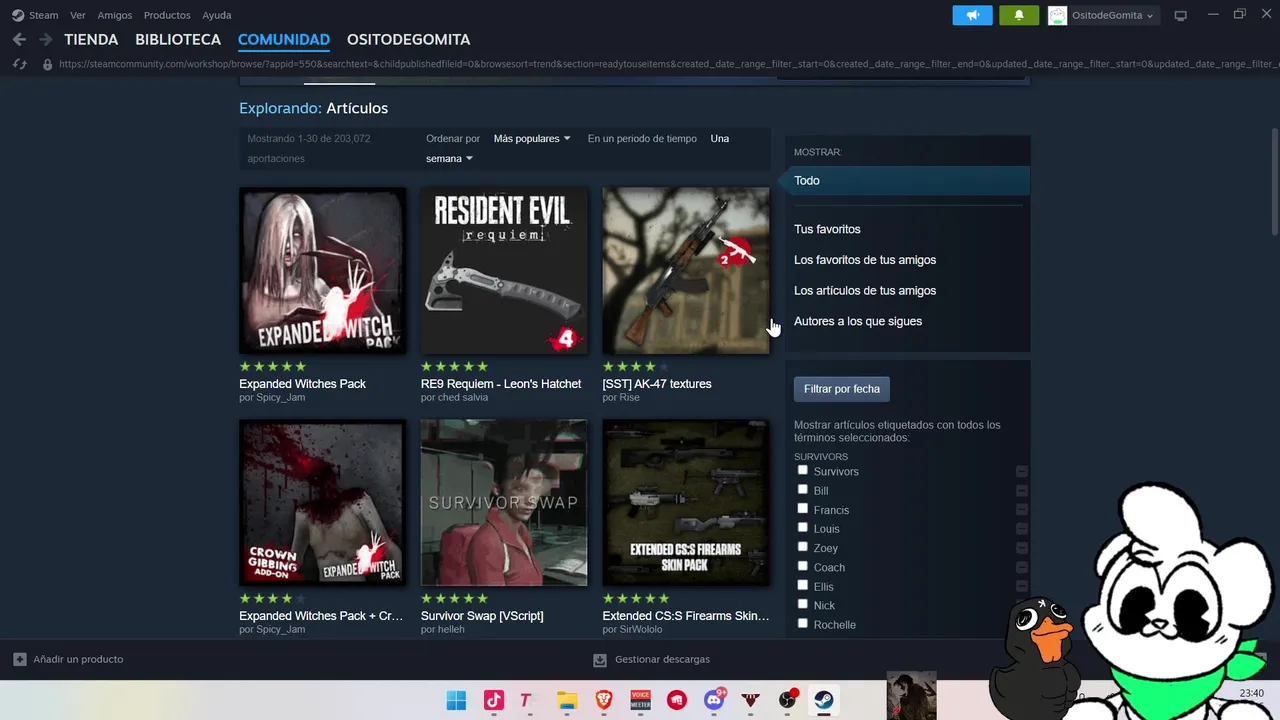Check the Ellis tag checkbox

(x=802, y=585)
